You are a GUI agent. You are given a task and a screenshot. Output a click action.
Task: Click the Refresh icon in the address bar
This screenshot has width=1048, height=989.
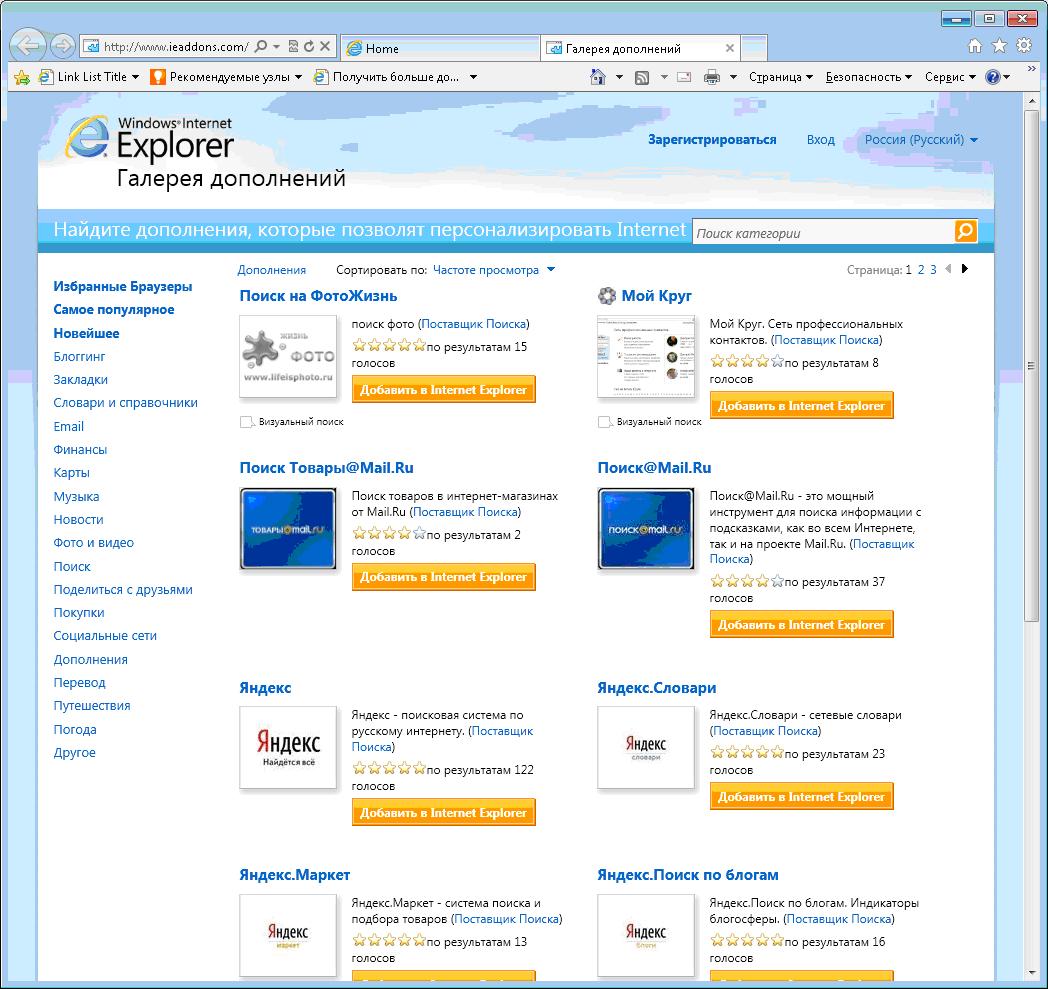coord(309,46)
